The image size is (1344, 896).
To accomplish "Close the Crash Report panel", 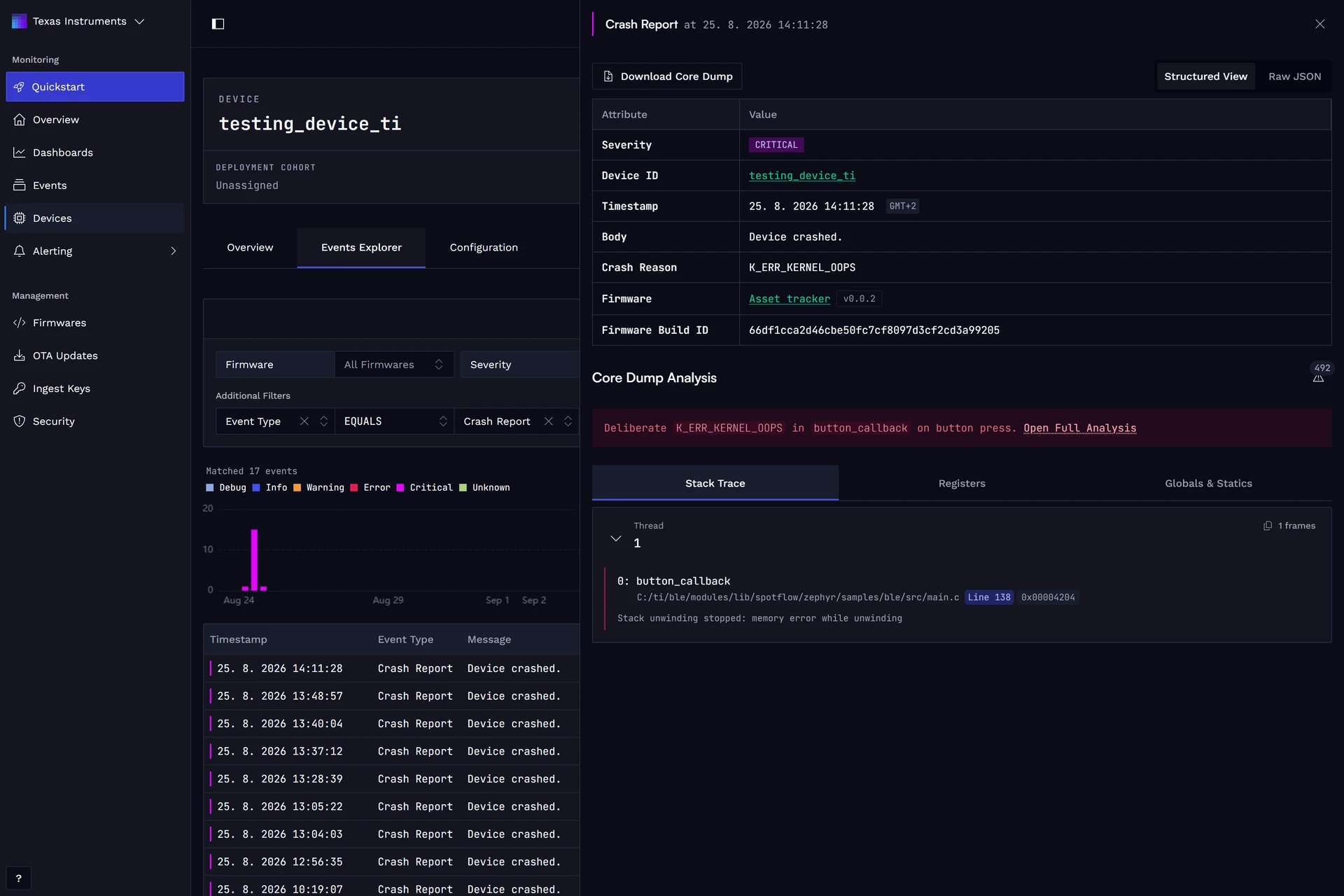I will tap(1319, 24).
